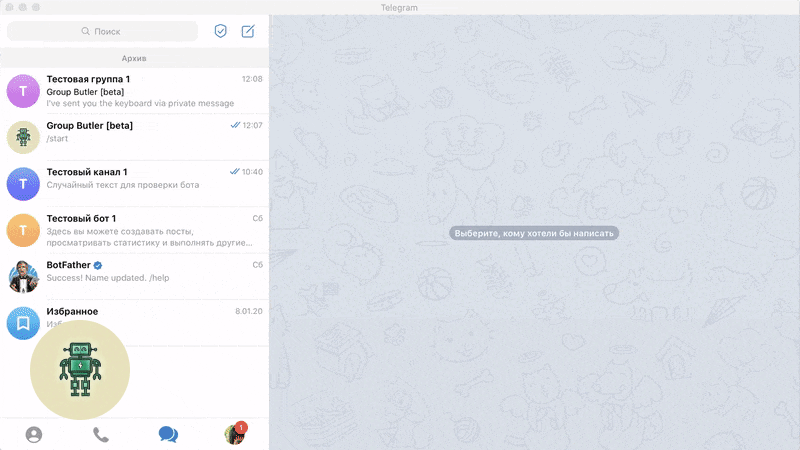
Task: Compose a new message
Action: pos(248,31)
